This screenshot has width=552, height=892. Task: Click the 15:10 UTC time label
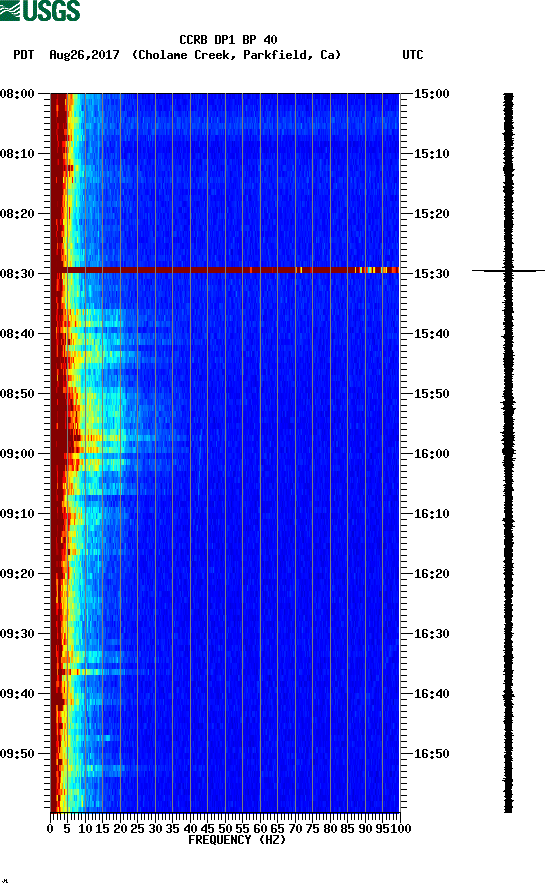coord(431,154)
